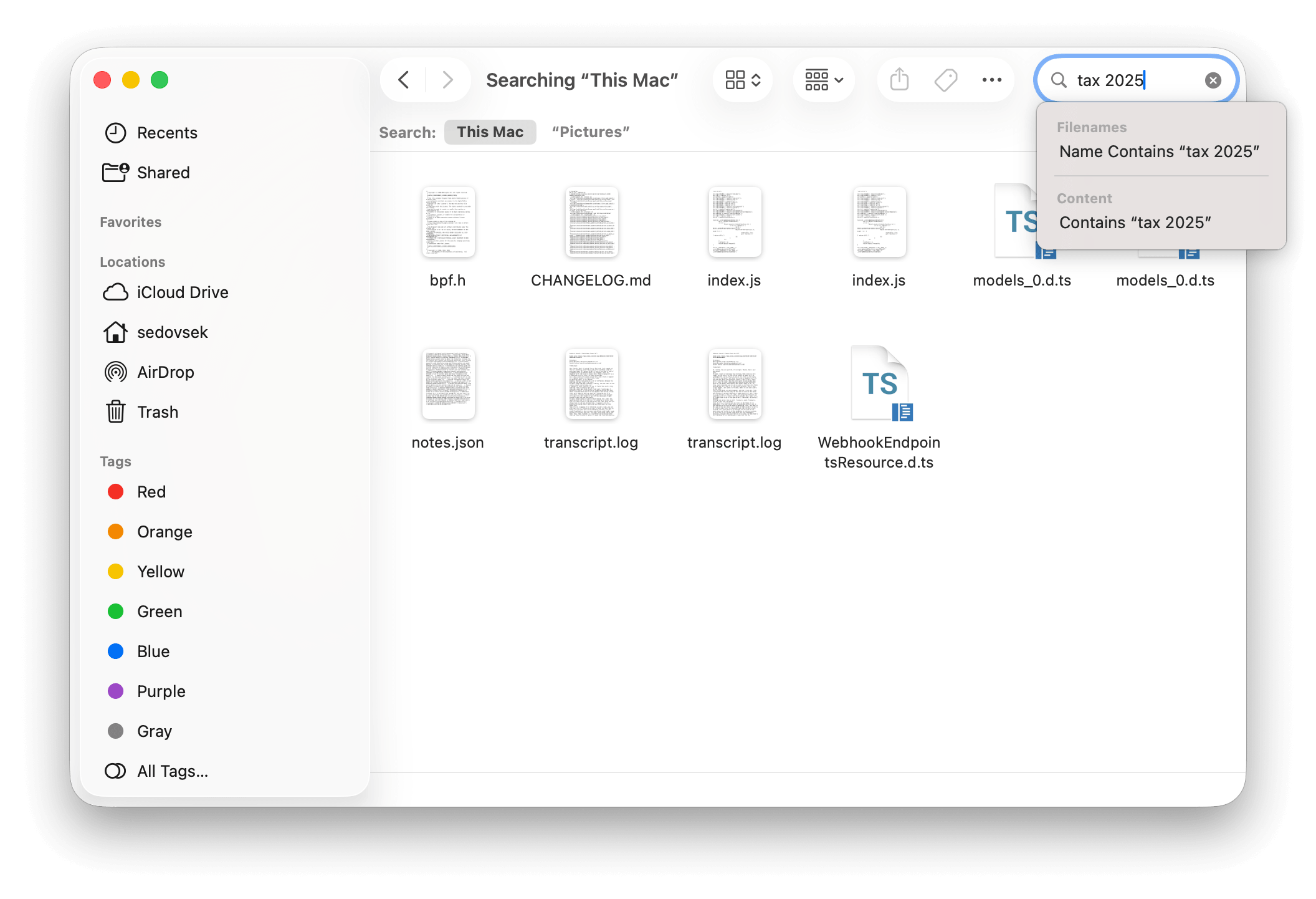Viewport: 1316px width, 899px height.
Task: Open the Trash from the sidebar
Action: (x=158, y=411)
